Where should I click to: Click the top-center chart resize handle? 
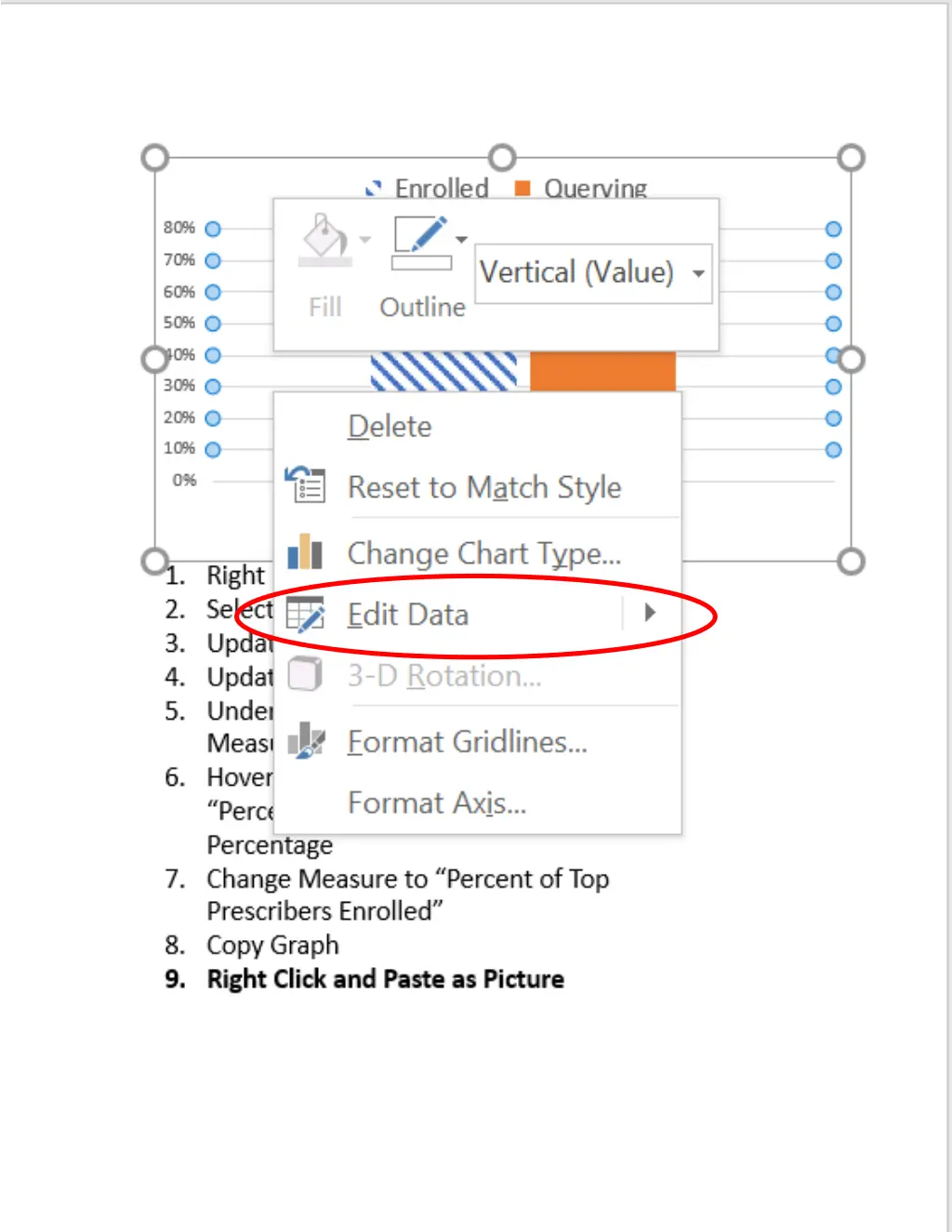(502, 157)
